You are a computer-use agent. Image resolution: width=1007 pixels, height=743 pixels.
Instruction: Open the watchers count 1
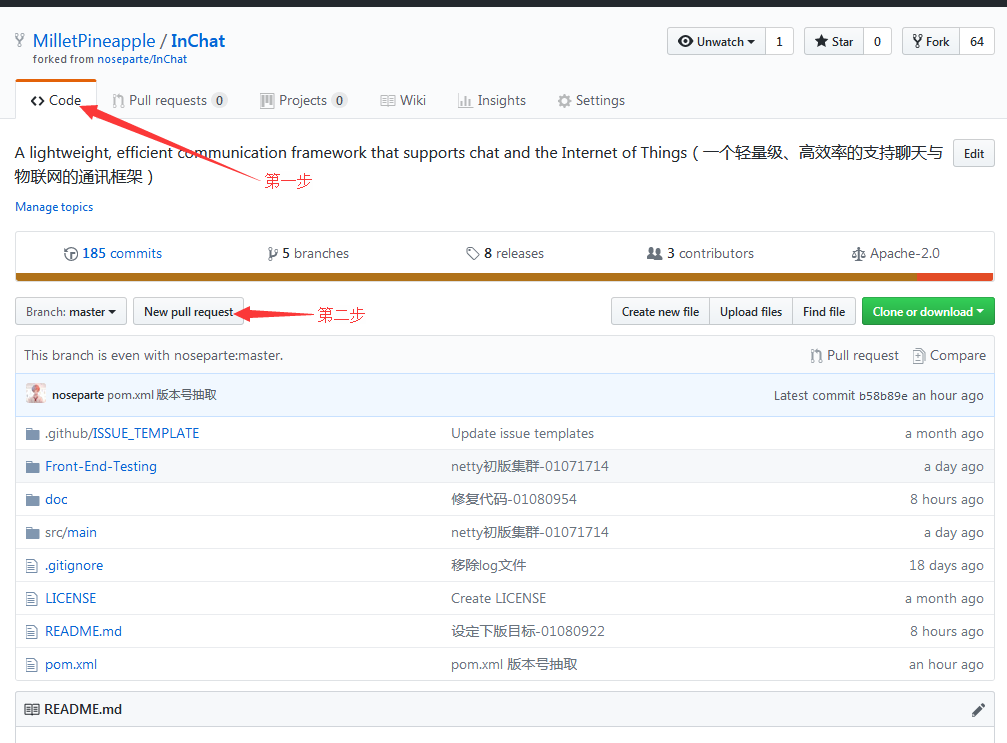coord(779,41)
